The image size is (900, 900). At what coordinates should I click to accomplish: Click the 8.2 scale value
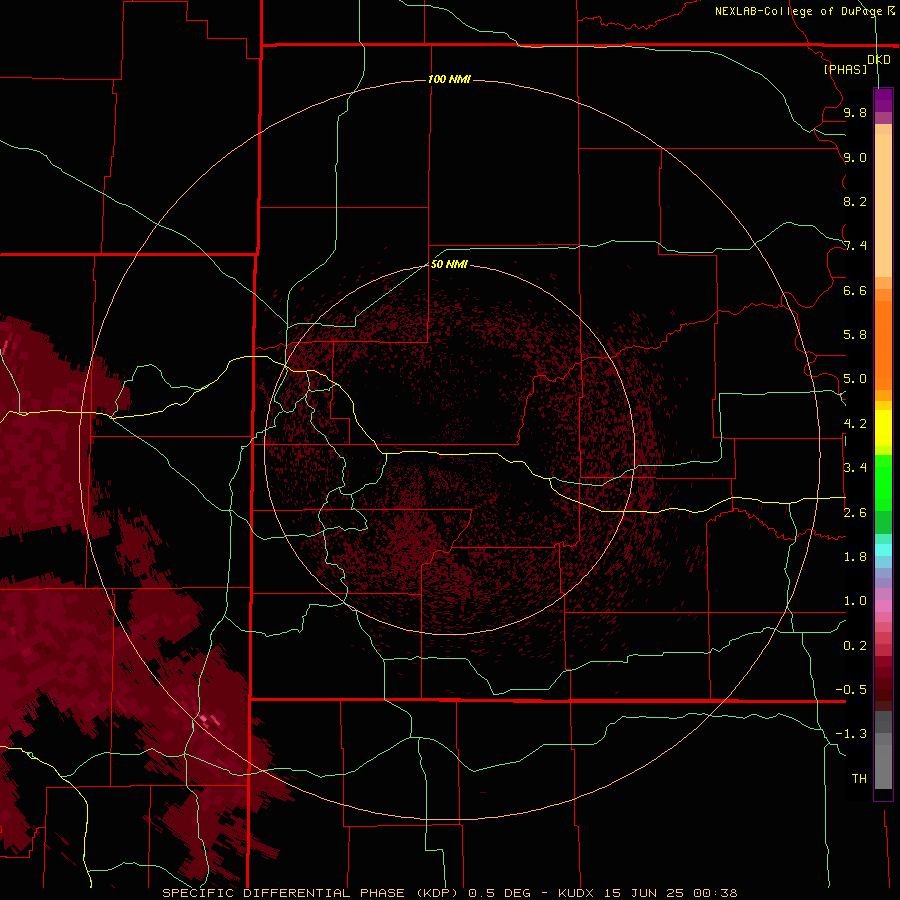855,201
